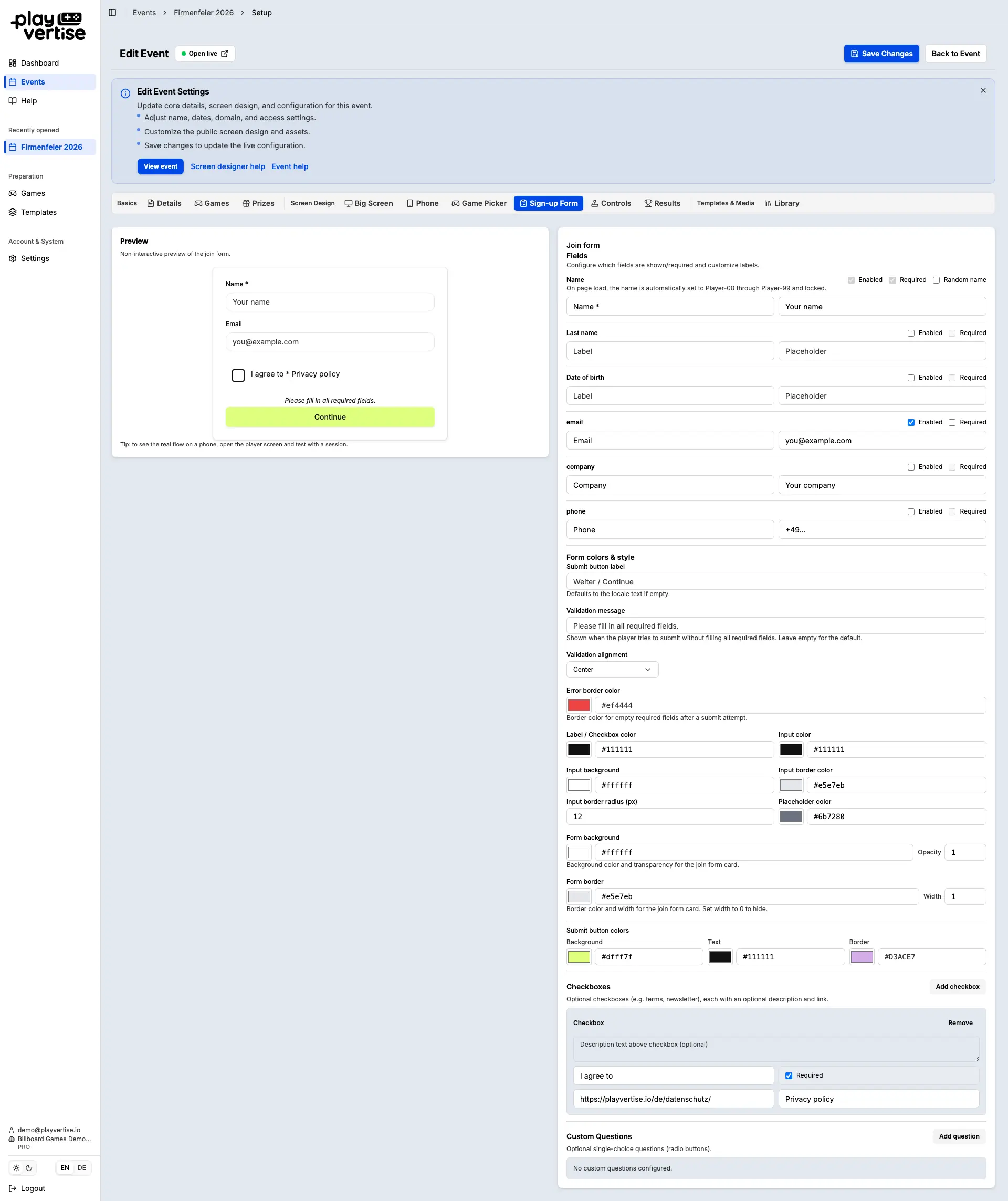Disable the email Enabled checkbox
The width and height of the screenshot is (1008, 1201).
(x=911, y=422)
